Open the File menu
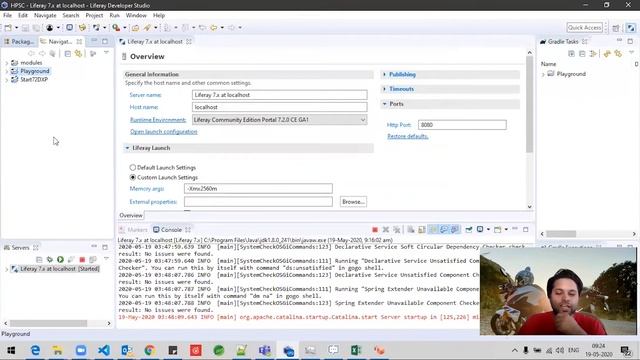 [x=7, y=15]
